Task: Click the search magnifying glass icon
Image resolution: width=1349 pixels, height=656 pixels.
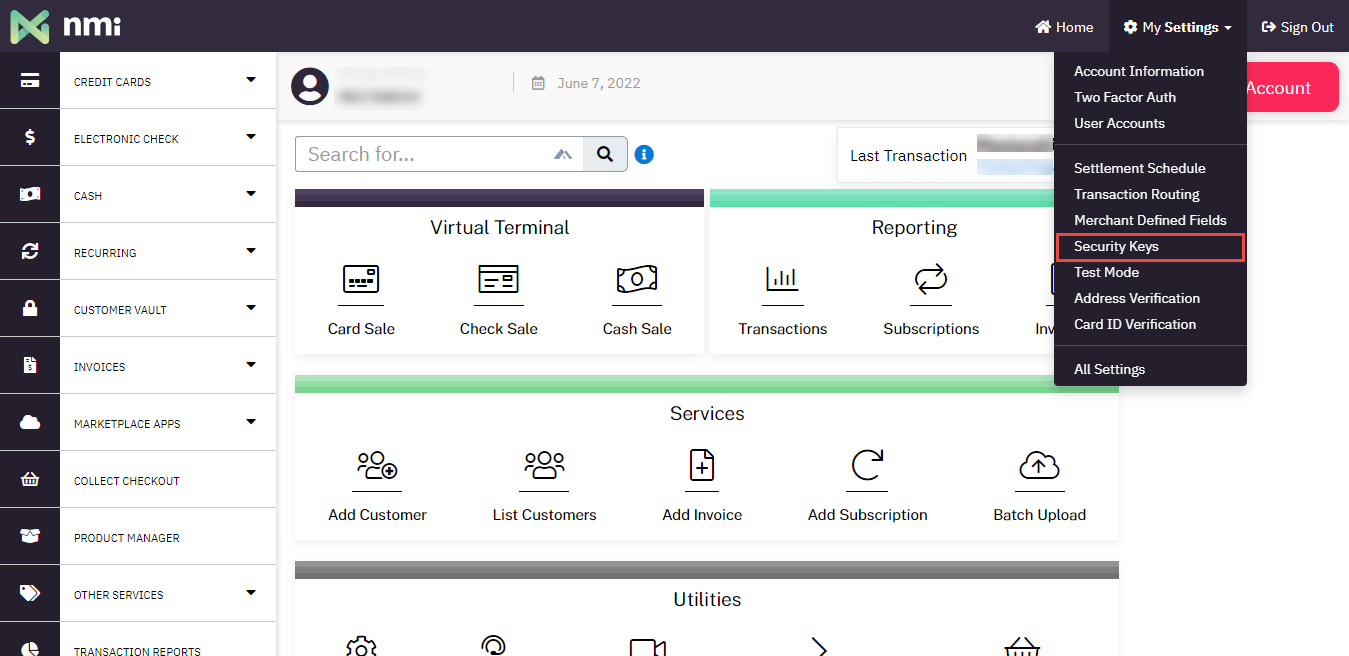Action: point(605,154)
